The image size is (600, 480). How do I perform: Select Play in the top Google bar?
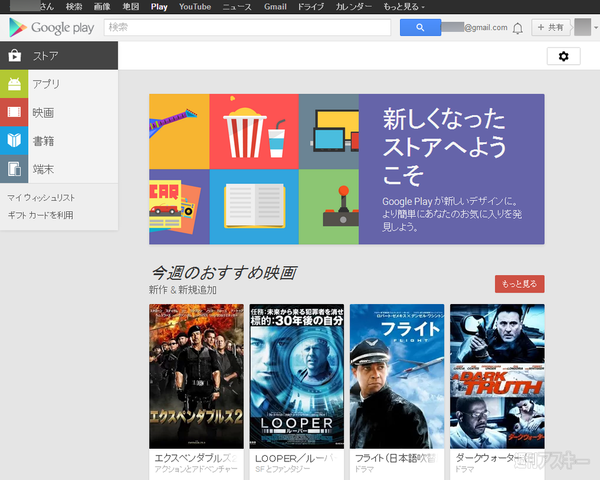click(x=159, y=7)
